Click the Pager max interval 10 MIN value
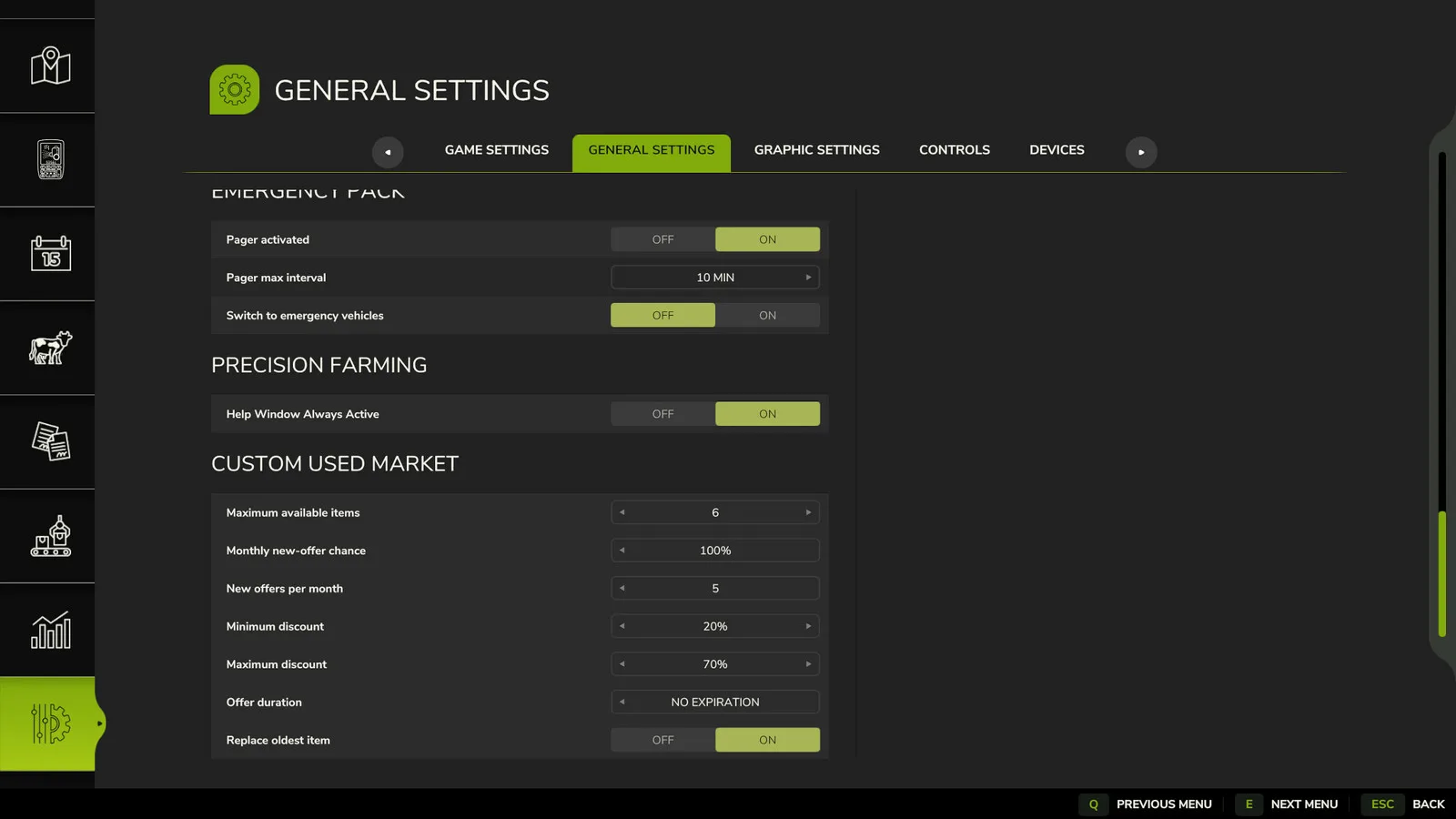This screenshot has width=1456, height=819. (715, 278)
